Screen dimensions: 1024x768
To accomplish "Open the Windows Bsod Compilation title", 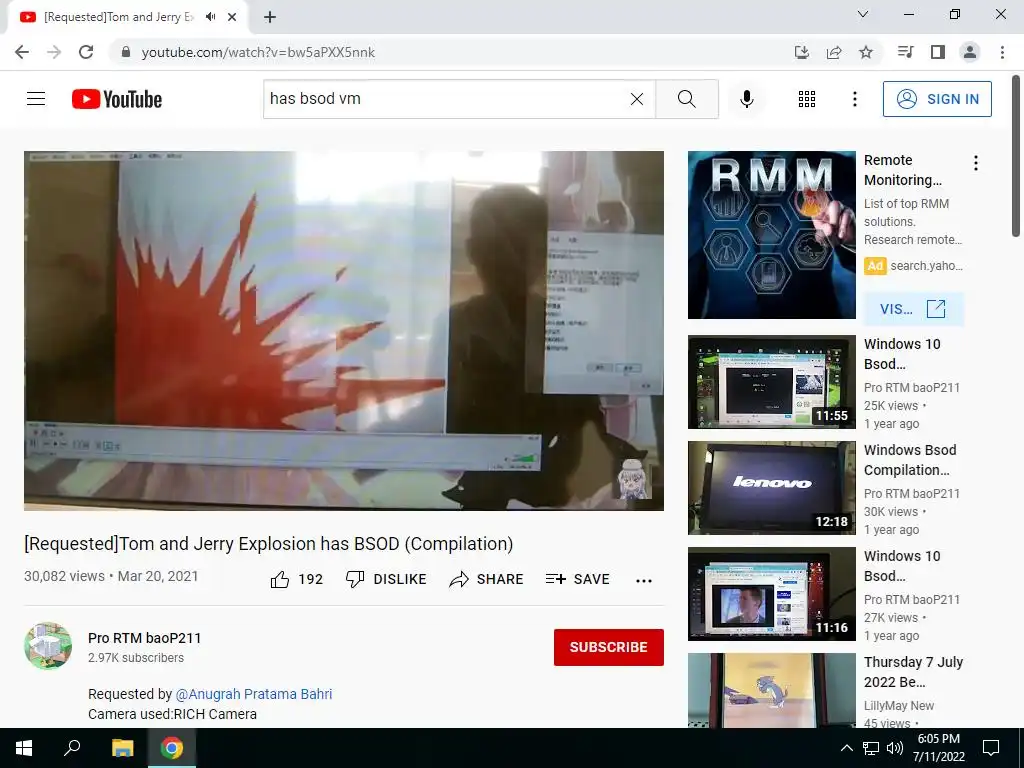I will point(910,460).
